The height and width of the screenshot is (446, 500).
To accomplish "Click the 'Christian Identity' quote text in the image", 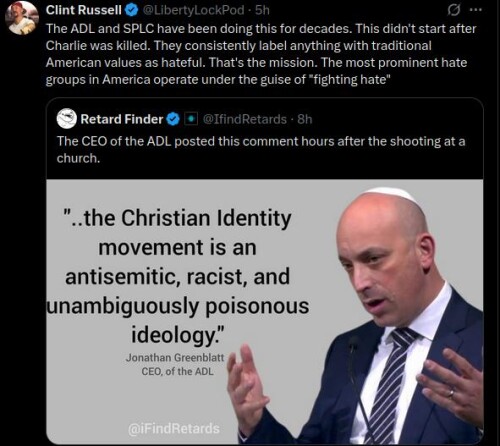I will pos(178,277).
